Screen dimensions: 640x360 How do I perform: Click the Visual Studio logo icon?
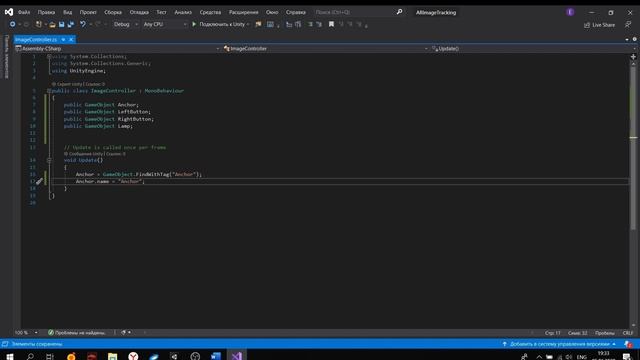click(9, 12)
